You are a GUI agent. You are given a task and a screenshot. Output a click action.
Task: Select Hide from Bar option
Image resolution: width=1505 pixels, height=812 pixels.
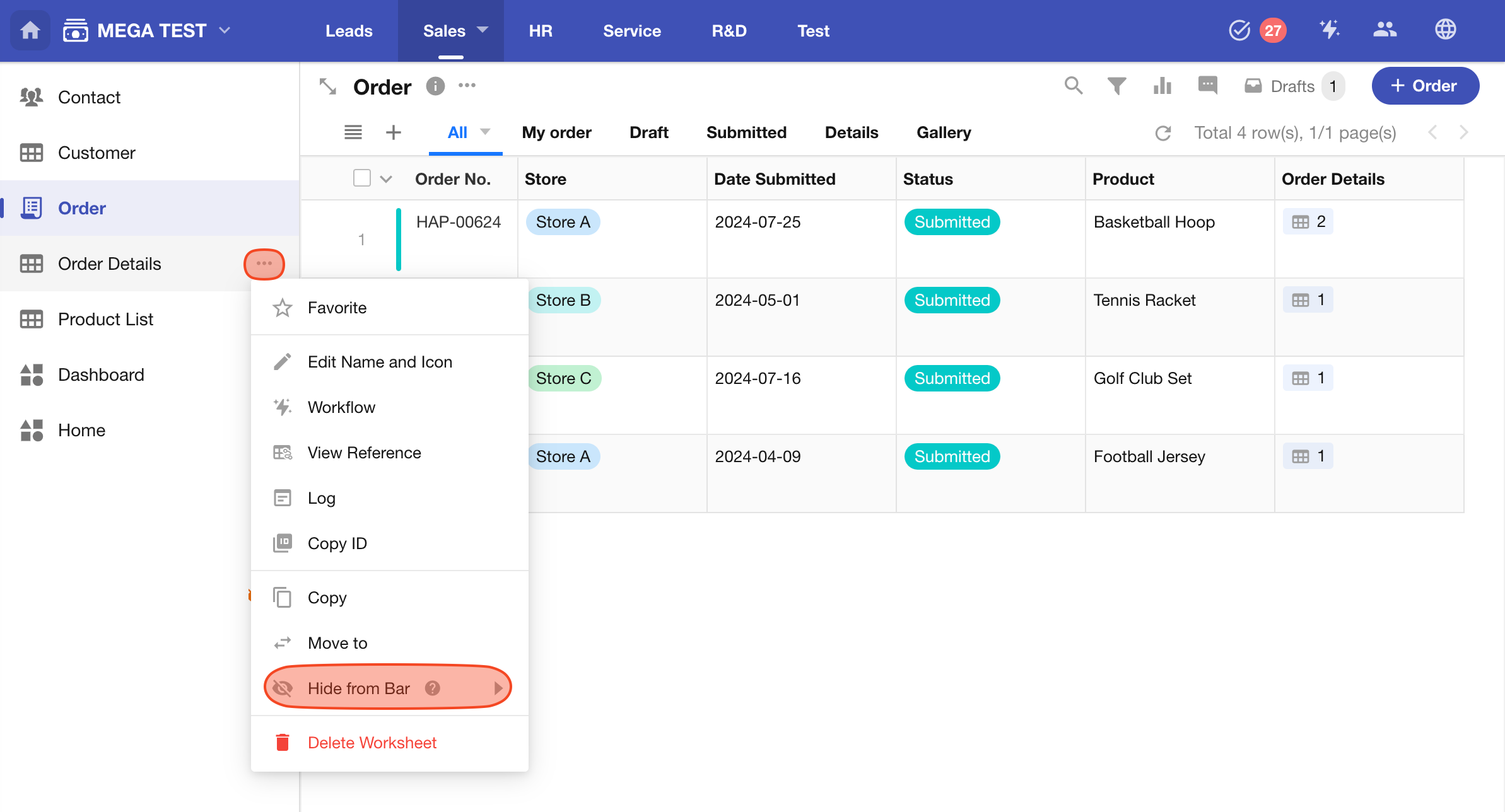coord(358,688)
